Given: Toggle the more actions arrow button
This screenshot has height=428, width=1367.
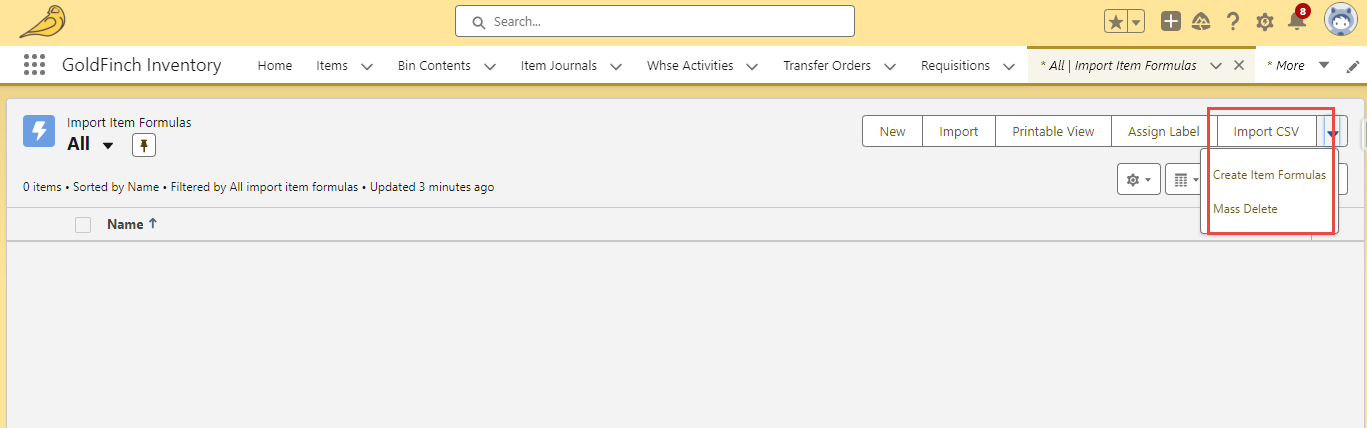Looking at the screenshot, I should click(x=1332, y=132).
